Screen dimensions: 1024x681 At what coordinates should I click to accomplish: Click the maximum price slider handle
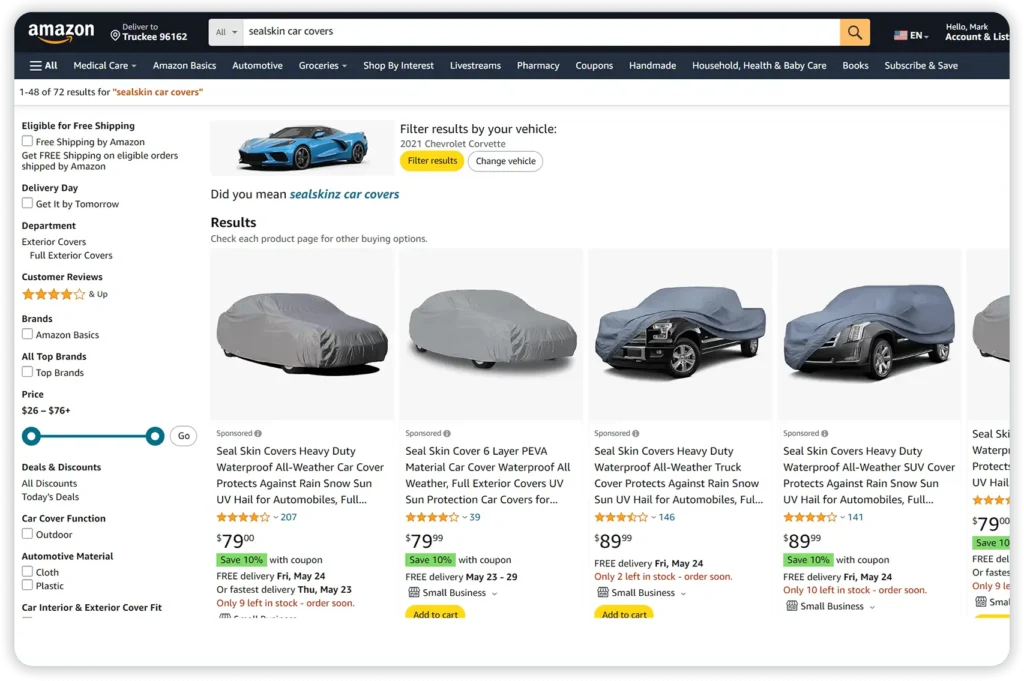(x=155, y=436)
